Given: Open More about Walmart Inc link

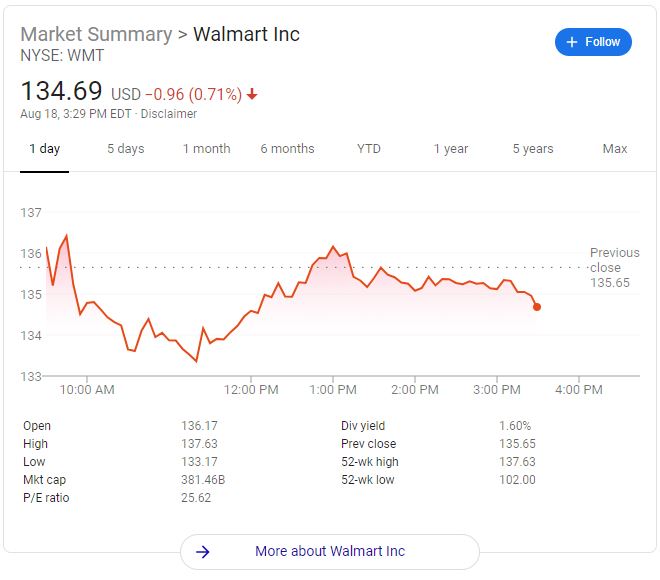Looking at the screenshot, I should [x=330, y=551].
